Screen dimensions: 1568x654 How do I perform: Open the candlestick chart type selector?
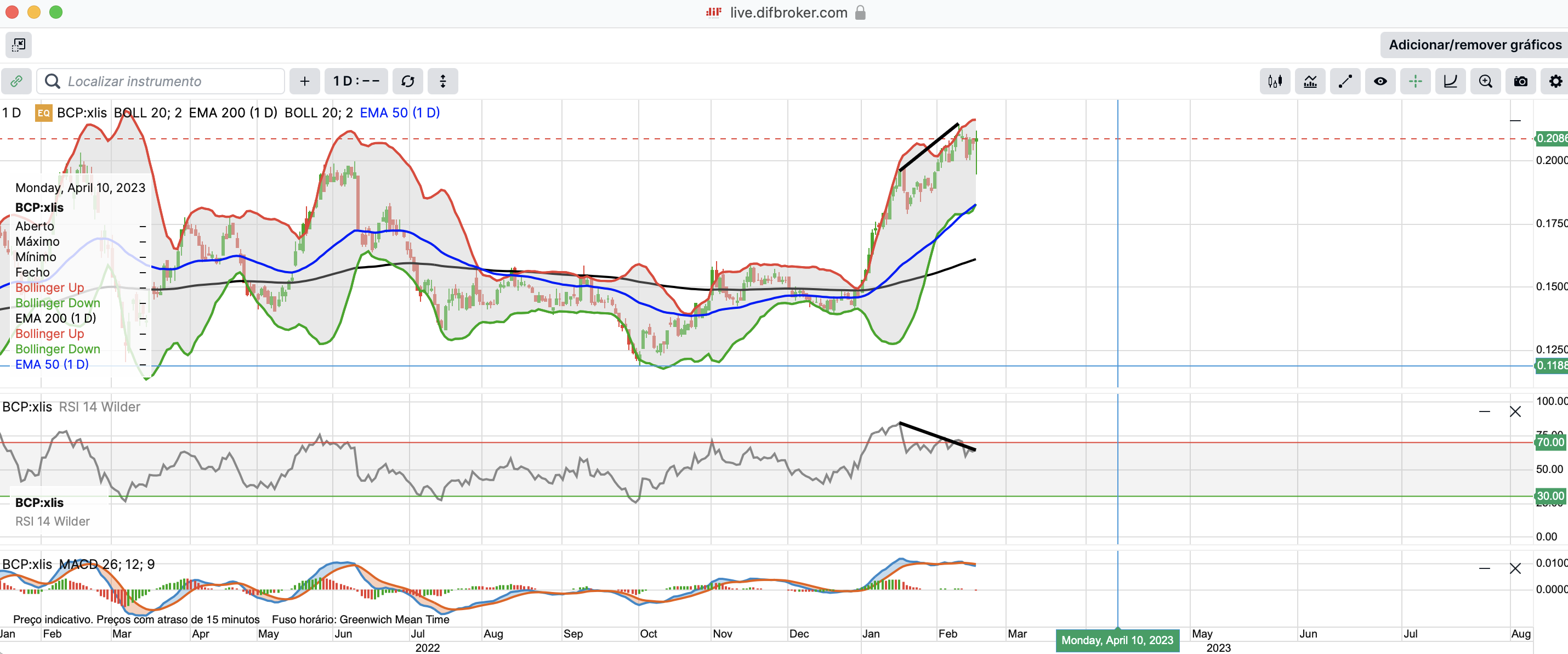(x=1275, y=81)
